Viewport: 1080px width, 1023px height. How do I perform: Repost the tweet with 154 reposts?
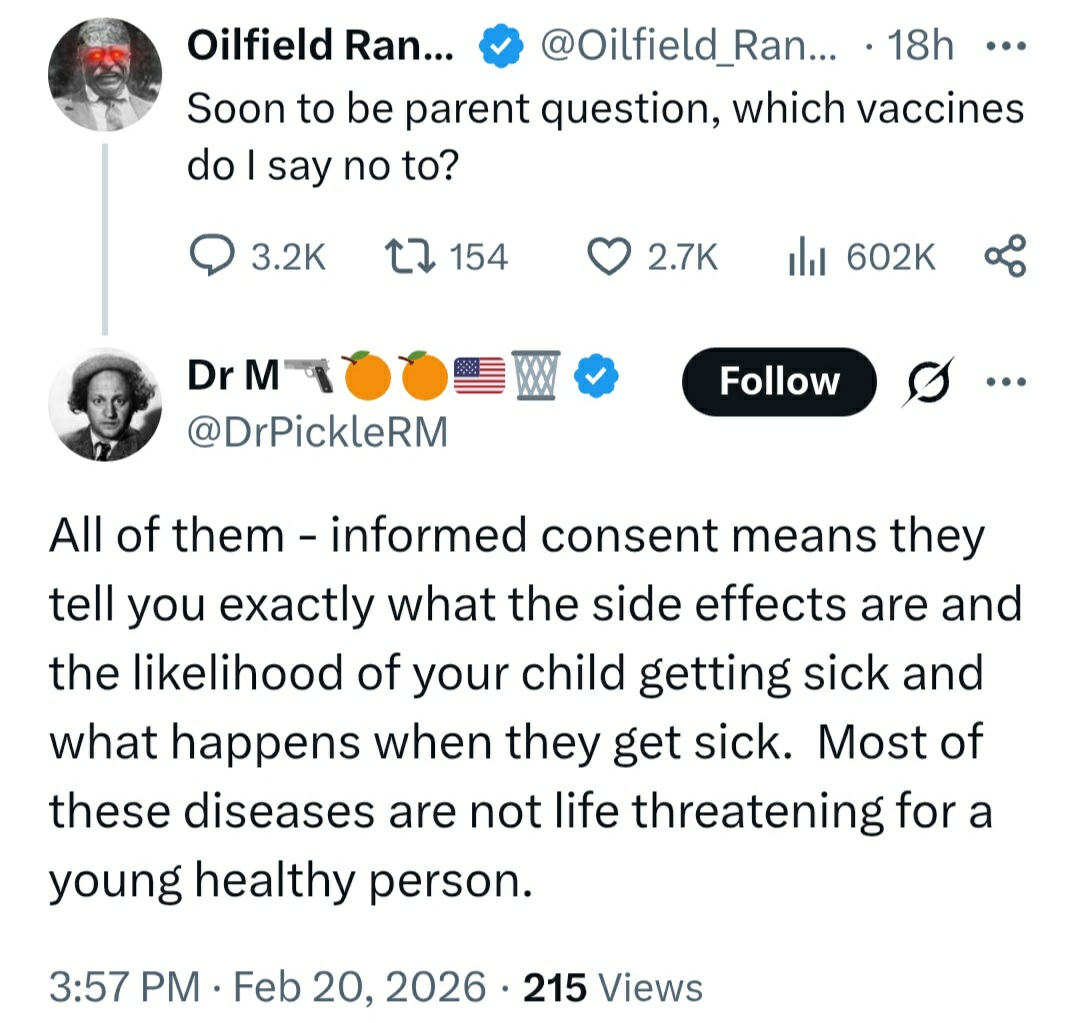point(407,257)
